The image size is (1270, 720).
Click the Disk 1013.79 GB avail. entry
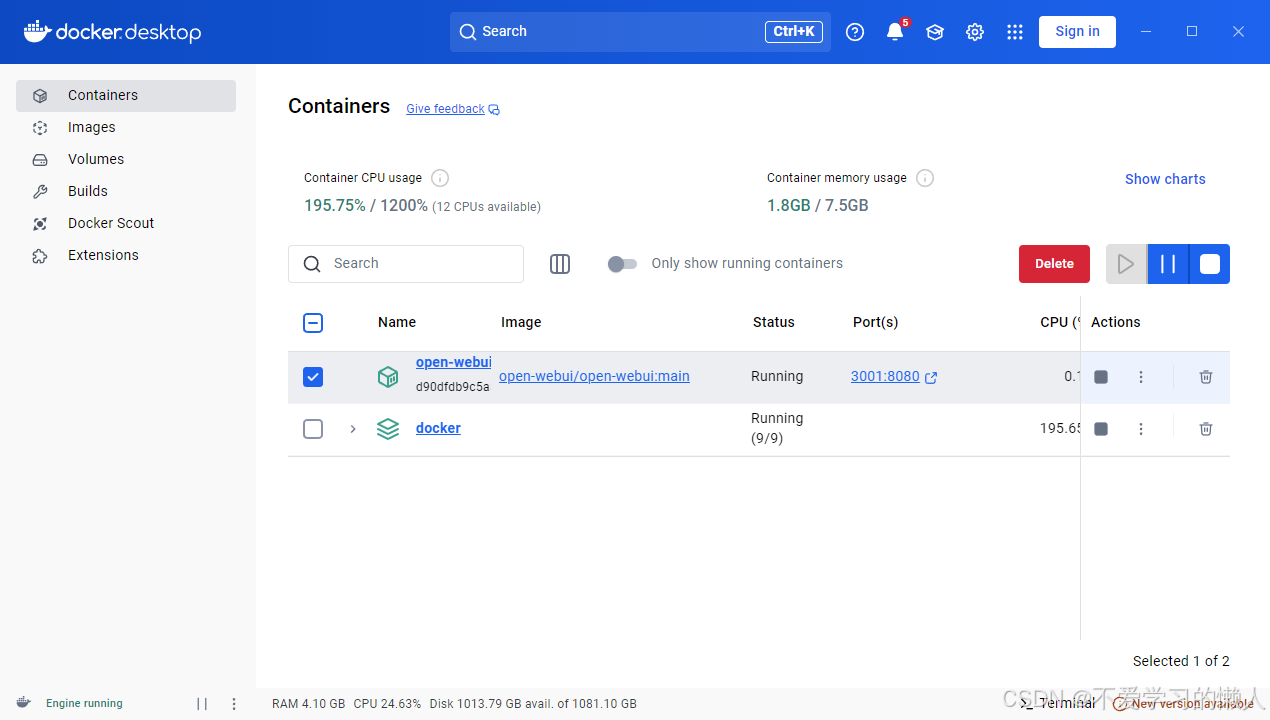[533, 704]
